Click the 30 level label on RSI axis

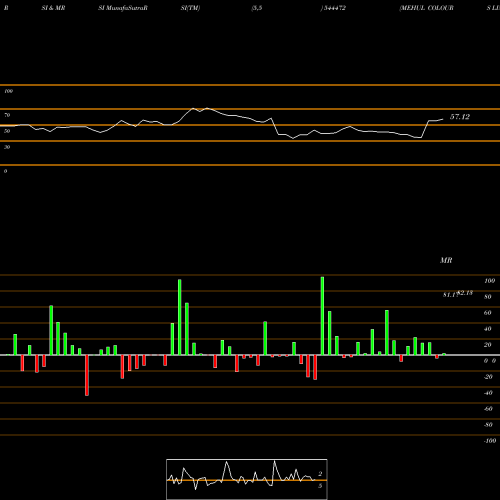pos(7,147)
